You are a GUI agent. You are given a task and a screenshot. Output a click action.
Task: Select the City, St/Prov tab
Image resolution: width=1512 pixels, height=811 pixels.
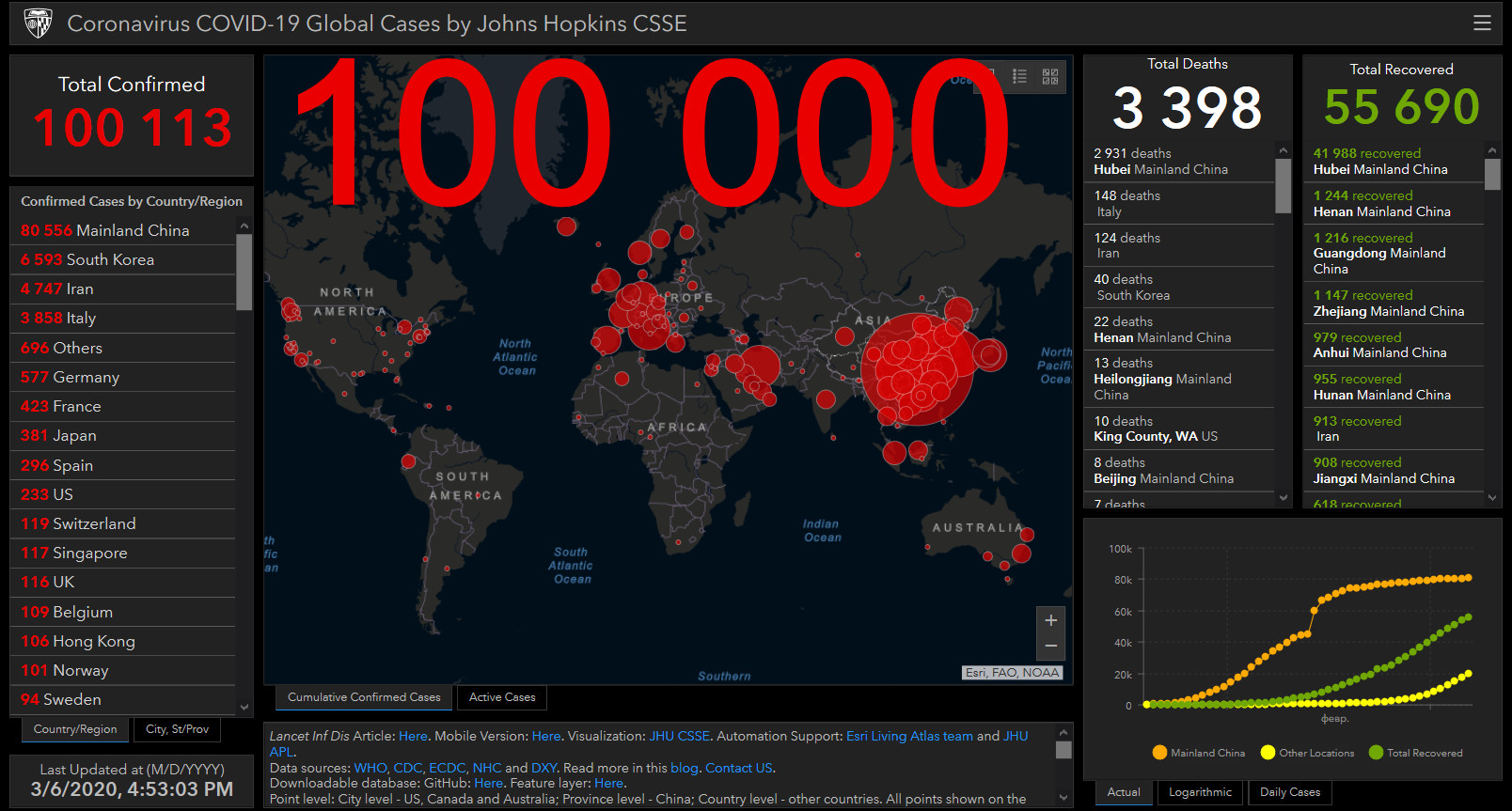(x=177, y=729)
